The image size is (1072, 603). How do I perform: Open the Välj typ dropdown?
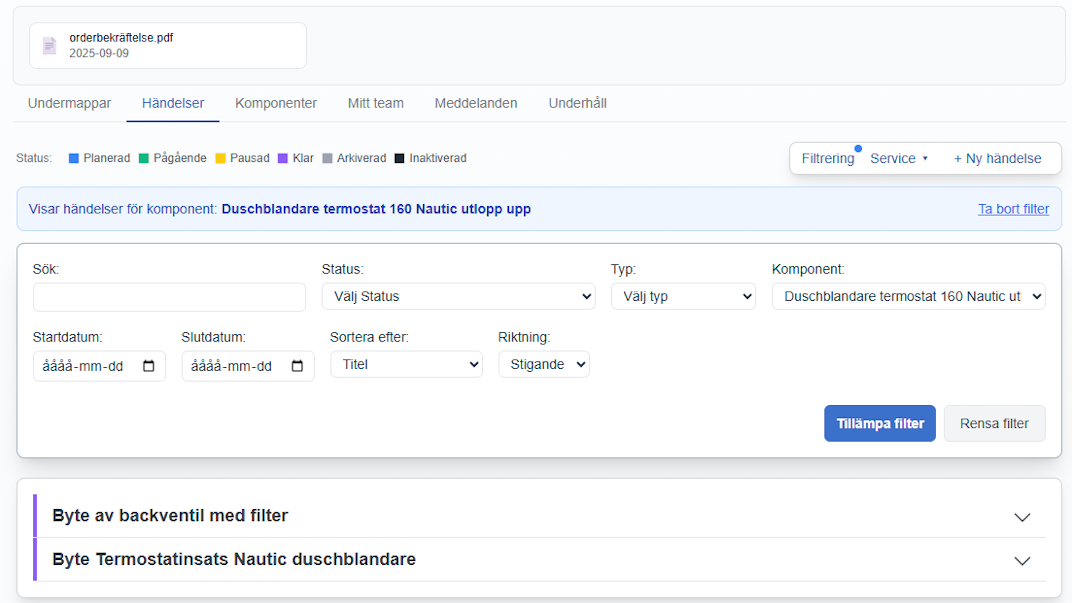click(x=683, y=296)
